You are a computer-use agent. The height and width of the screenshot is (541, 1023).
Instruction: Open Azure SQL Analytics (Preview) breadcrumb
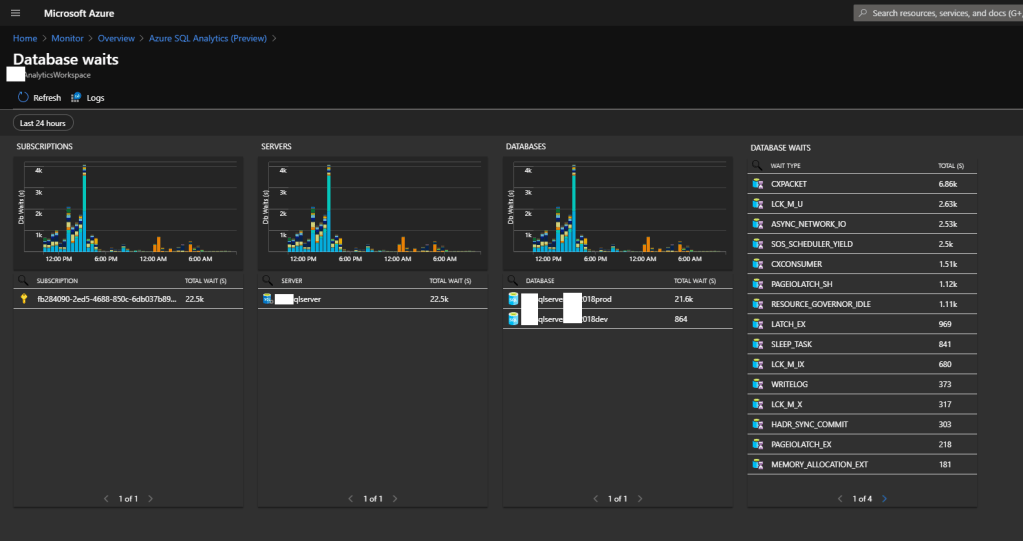tap(207, 38)
